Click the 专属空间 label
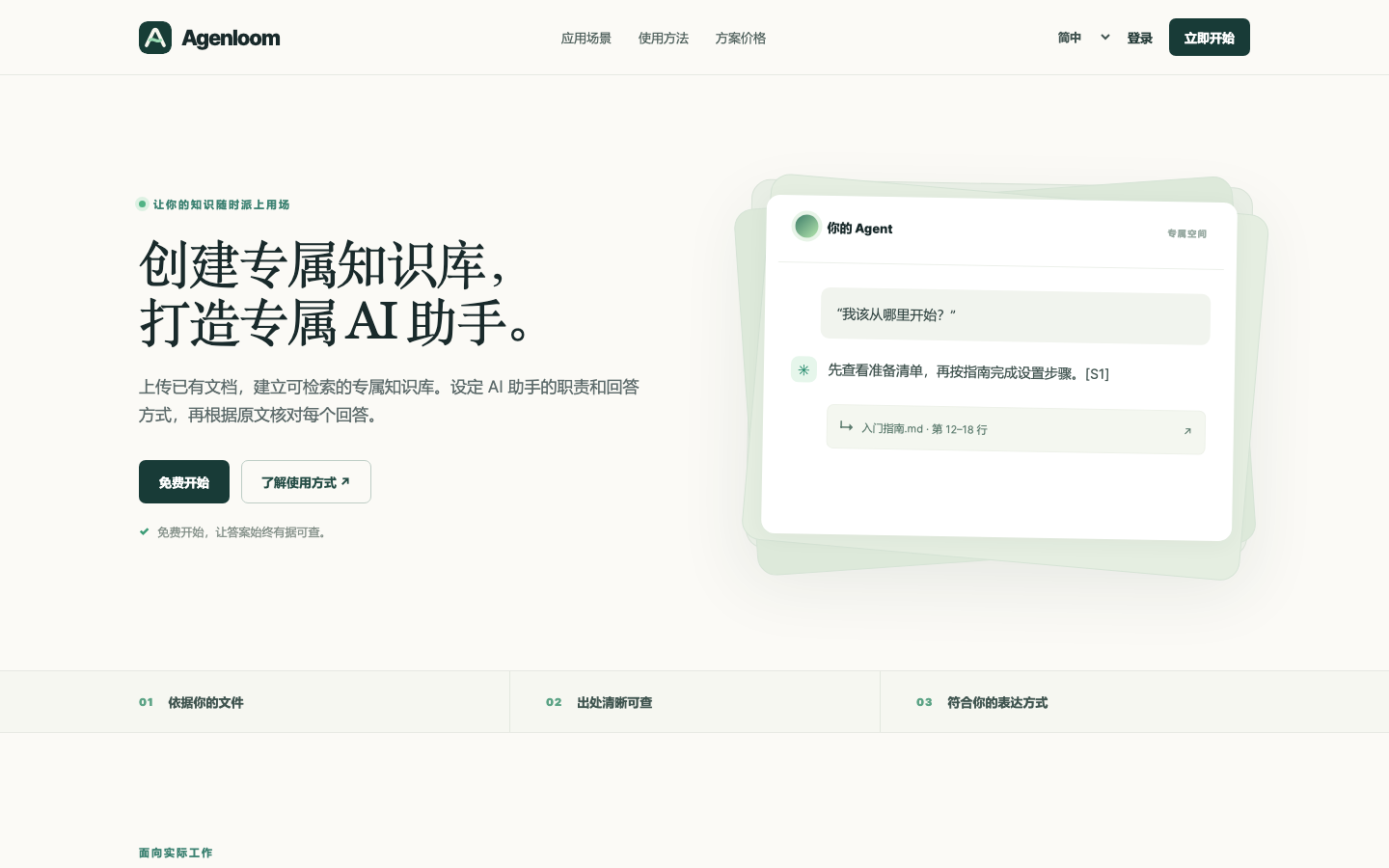This screenshot has width=1389, height=868. [1187, 233]
